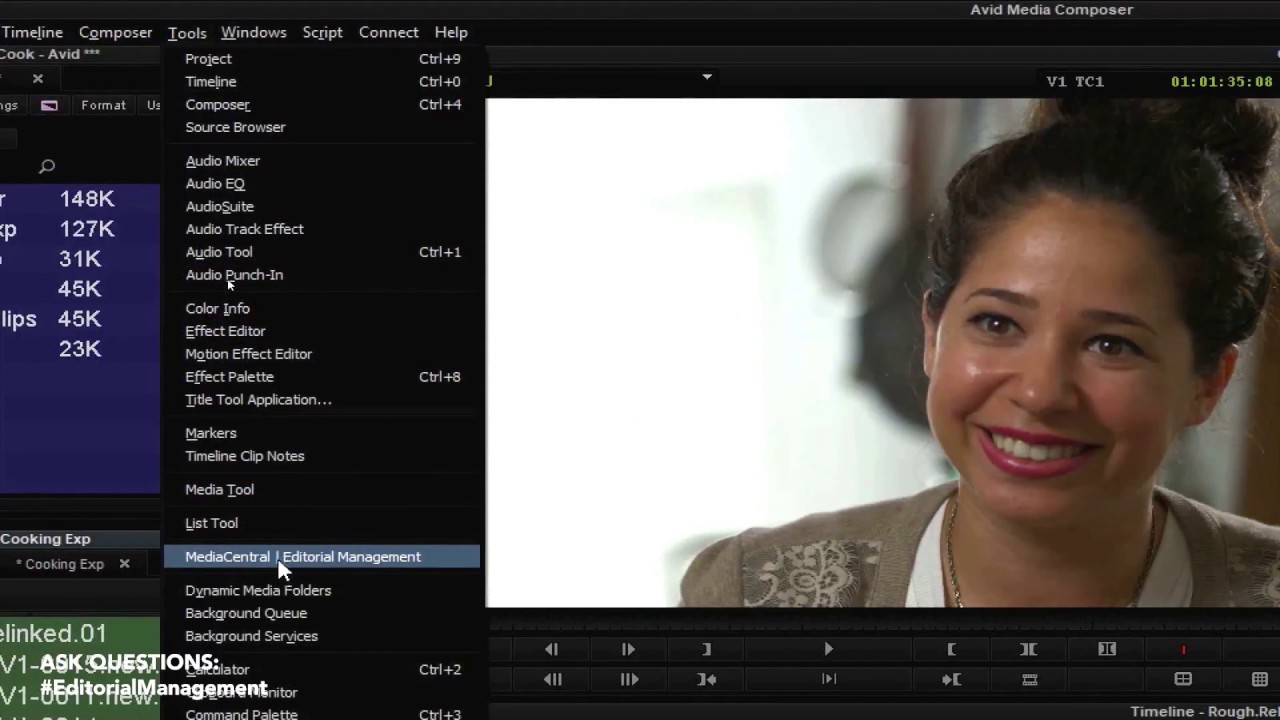Click the 01:01:35:08 timecode display
This screenshot has height=720, width=1280.
(x=1221, y=82)
